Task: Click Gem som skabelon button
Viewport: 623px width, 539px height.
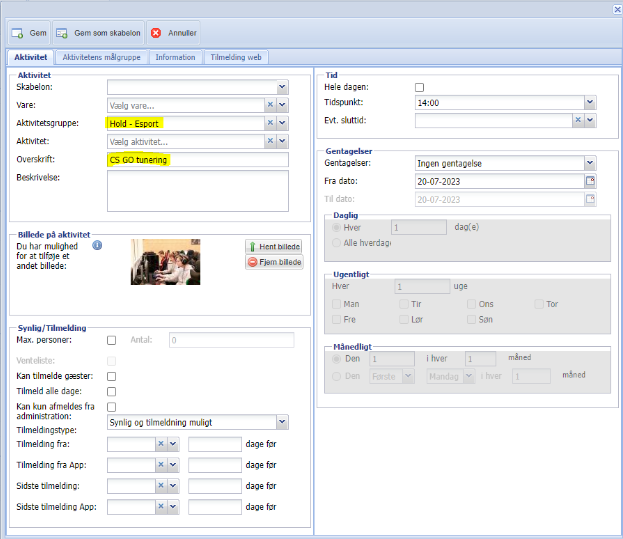Action: [97, 33]
